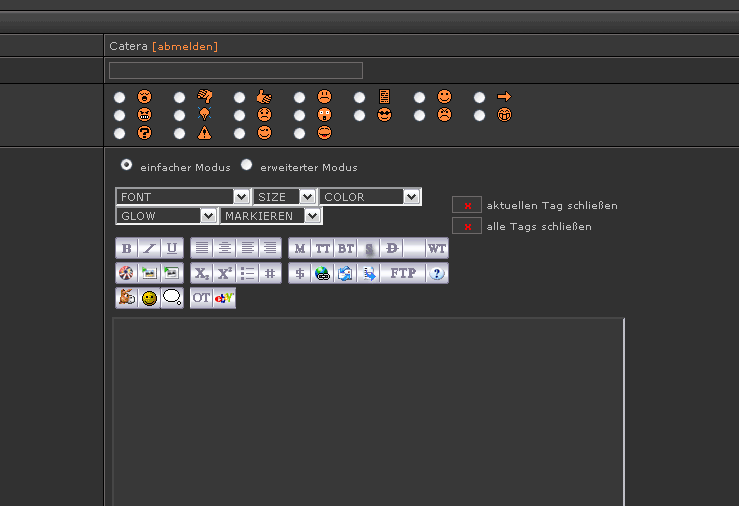Switch to erweiterter Modus radio button
The image size is (739, 506).
coord(246,164)
